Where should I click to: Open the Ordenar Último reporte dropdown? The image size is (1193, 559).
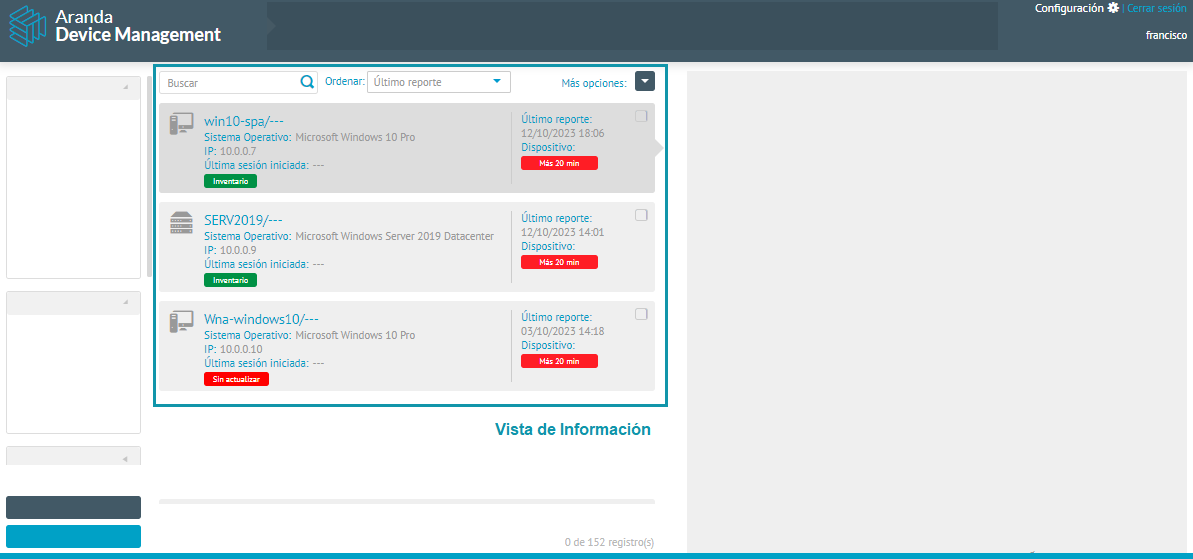(438, 82)
